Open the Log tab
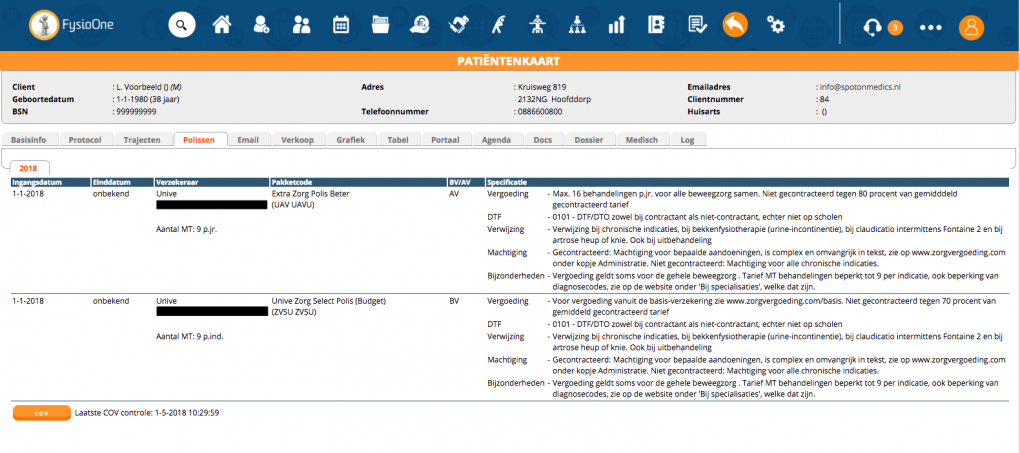Viewport: 1020px width, 453px height. coord(687,140)
